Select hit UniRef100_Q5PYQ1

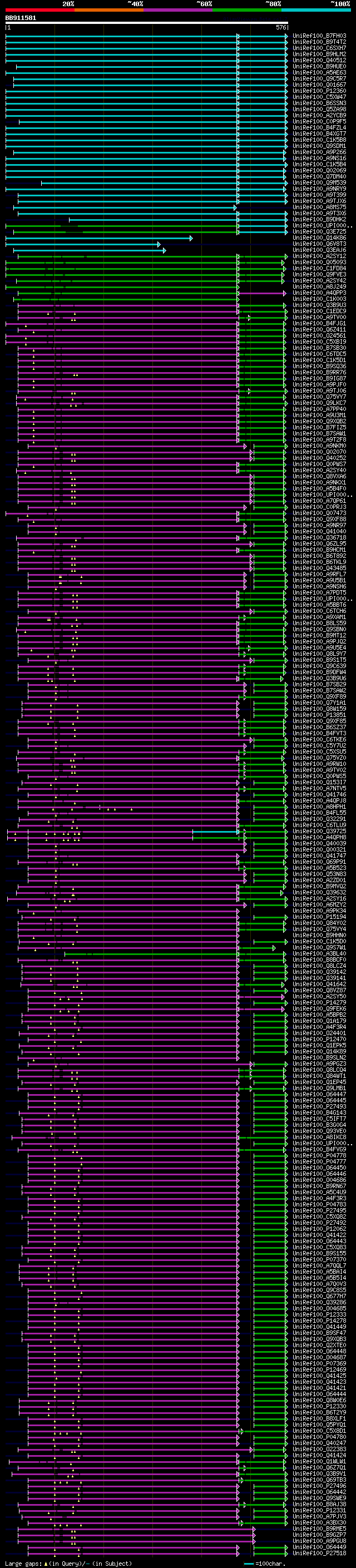pyautogui.click(x=319, y=1424)
